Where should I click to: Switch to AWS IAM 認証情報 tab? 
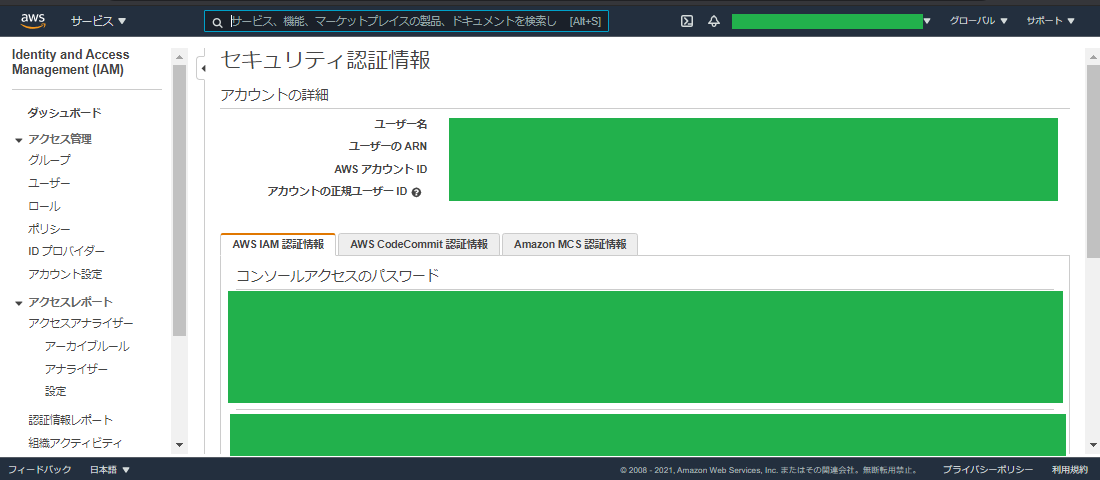(x=278, y=245)
